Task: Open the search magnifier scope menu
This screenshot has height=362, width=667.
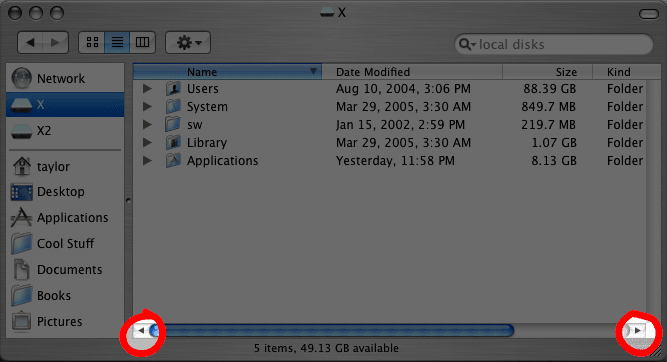Action: (467, 44)
